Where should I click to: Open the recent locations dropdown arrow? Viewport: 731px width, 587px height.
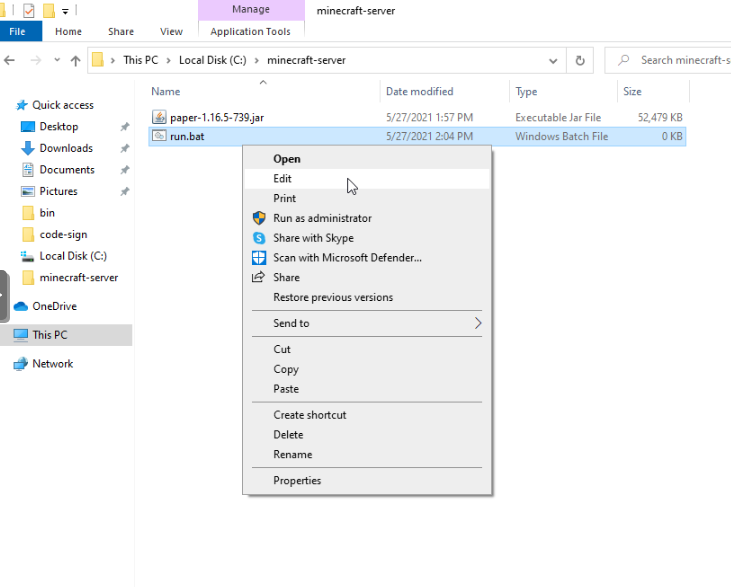tap(57, 60)
